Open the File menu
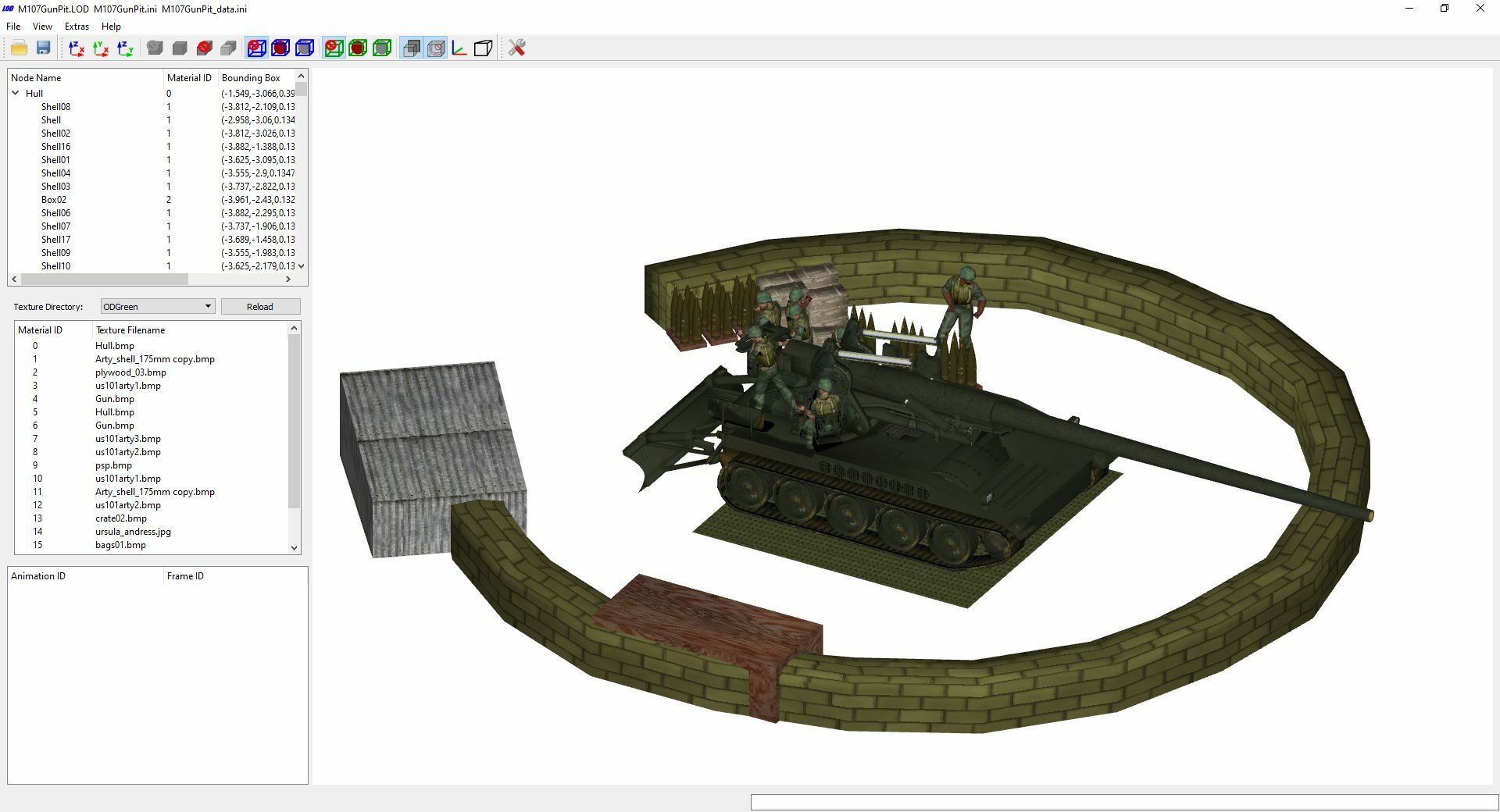 point(13,26)
